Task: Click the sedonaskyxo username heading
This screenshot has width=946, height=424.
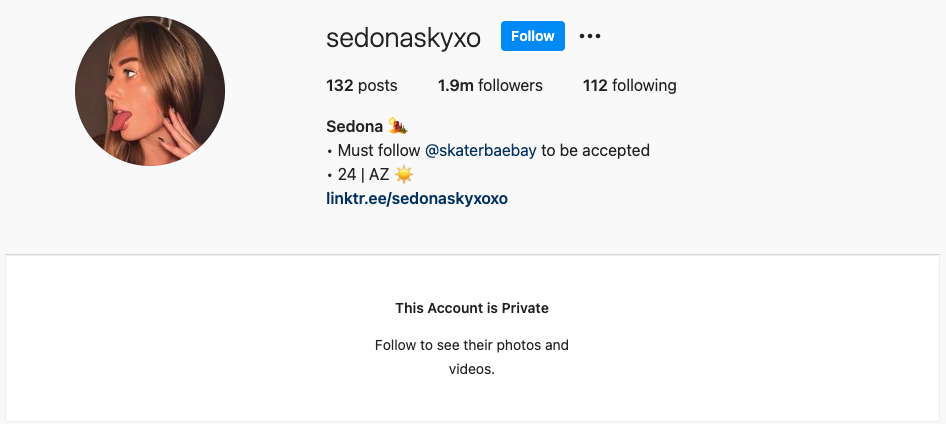Action: tap(403, 38)
